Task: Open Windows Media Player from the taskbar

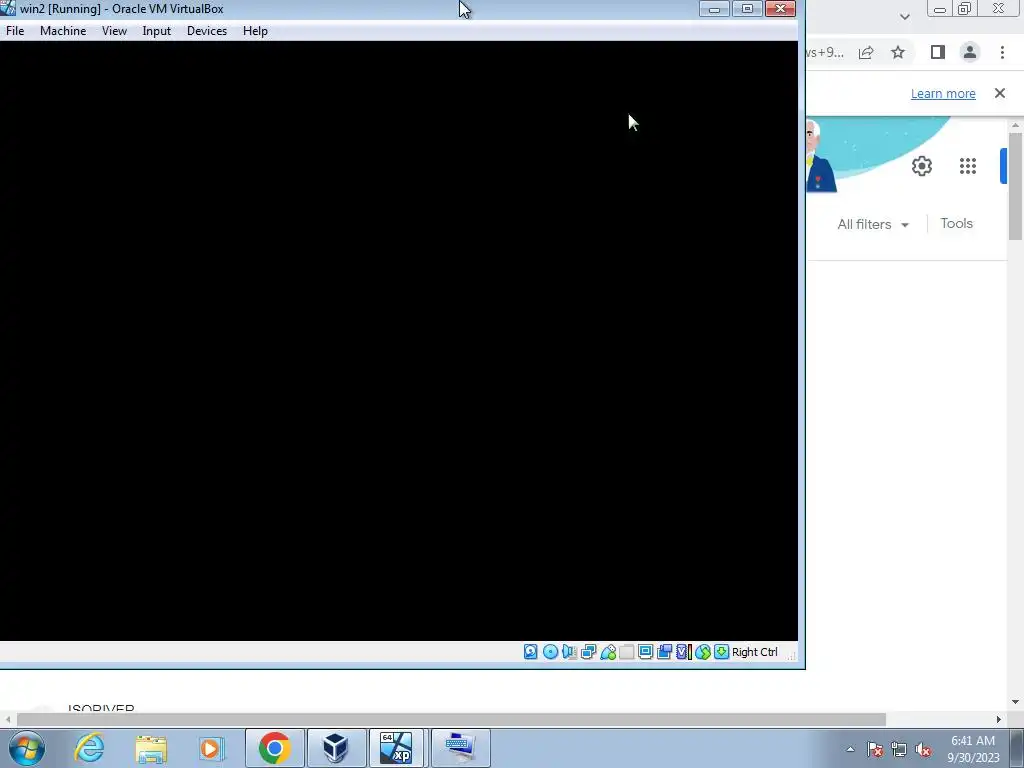Action: click(212, 748)
